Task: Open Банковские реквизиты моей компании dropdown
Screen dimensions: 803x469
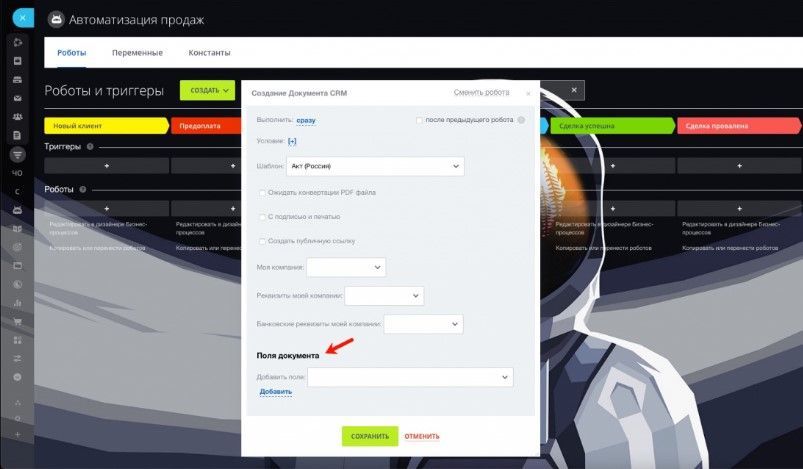Action: [x=424, y=324]
